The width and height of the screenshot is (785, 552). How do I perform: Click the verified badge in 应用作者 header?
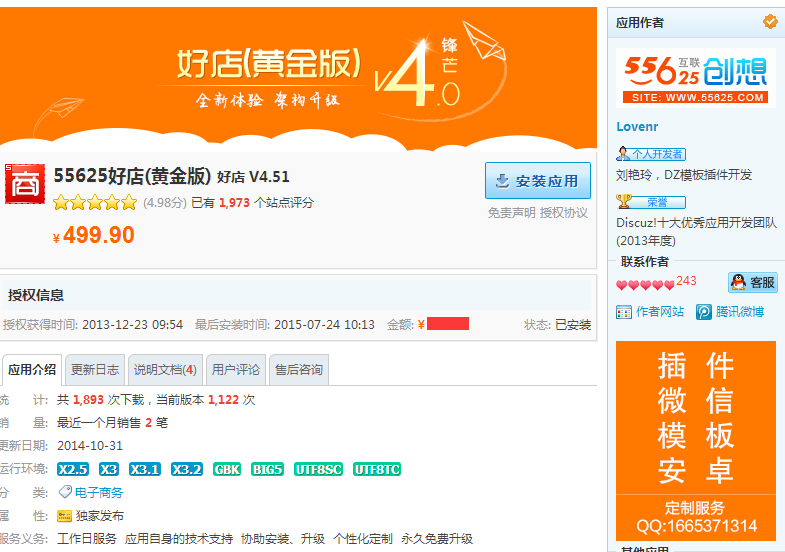770,22
